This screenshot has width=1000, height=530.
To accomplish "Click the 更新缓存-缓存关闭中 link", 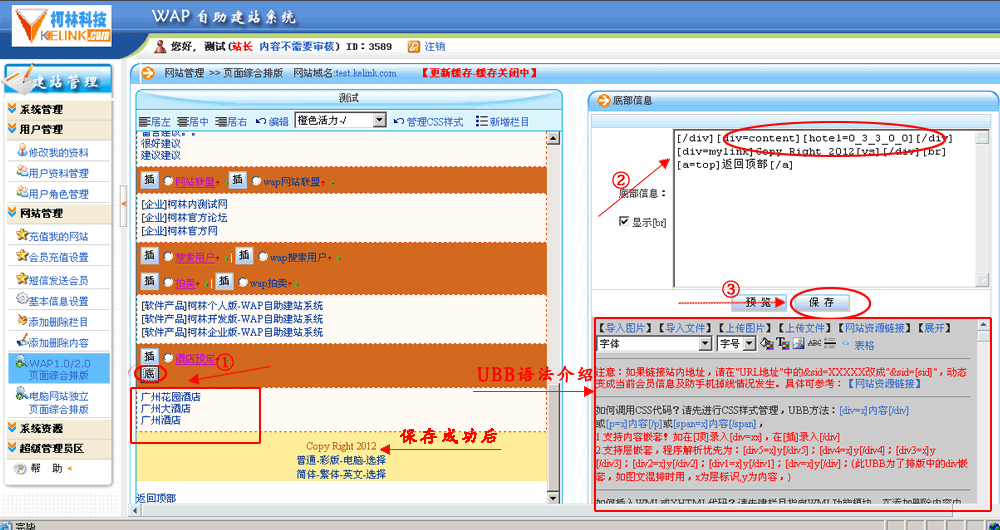I will pyautogui.click(x=479, y=73).
